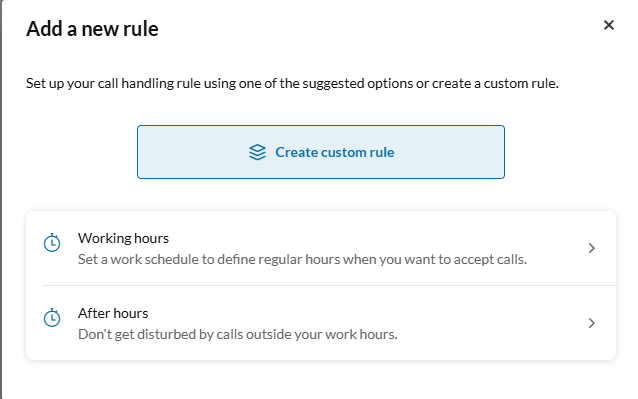Expand After hours using its right chevron
This screenshot has width=638, height=399.
(592, 323)
